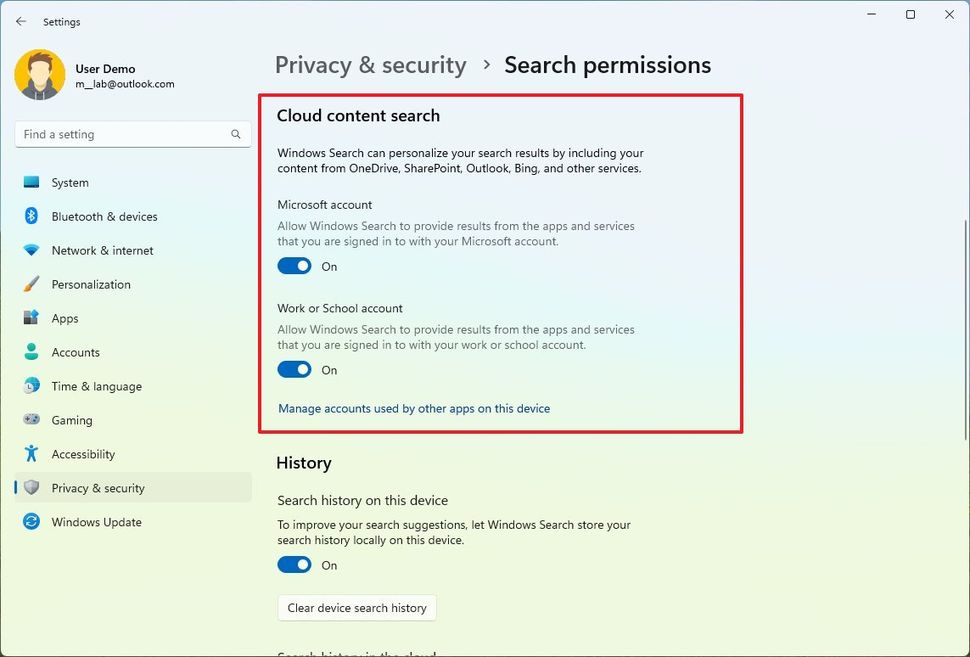
Task: Open Manage accounts used by other apps
Action: coord(414,408)
